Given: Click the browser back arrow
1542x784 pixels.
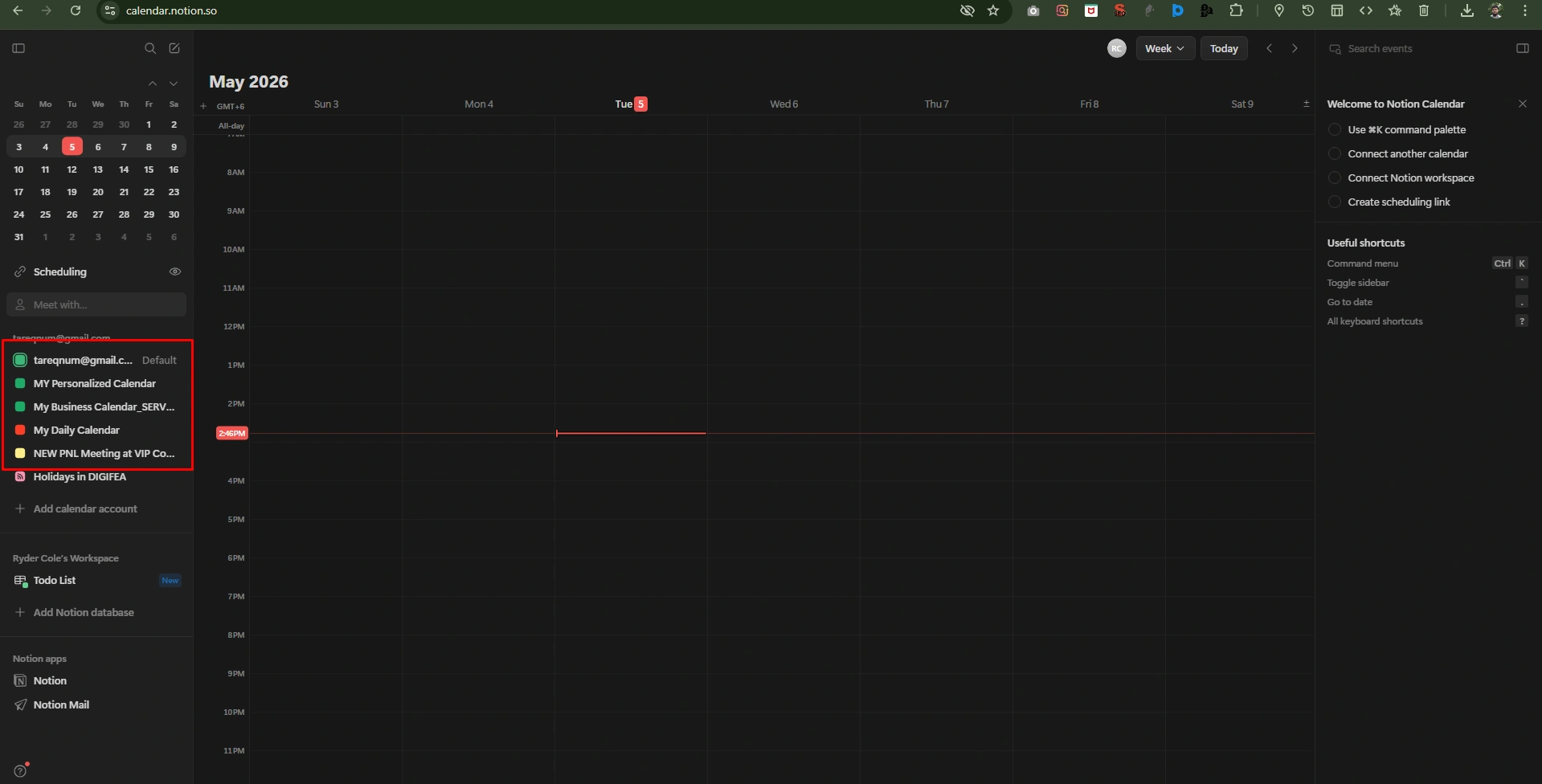Looking at the screenshot, I should click(18, 10).
